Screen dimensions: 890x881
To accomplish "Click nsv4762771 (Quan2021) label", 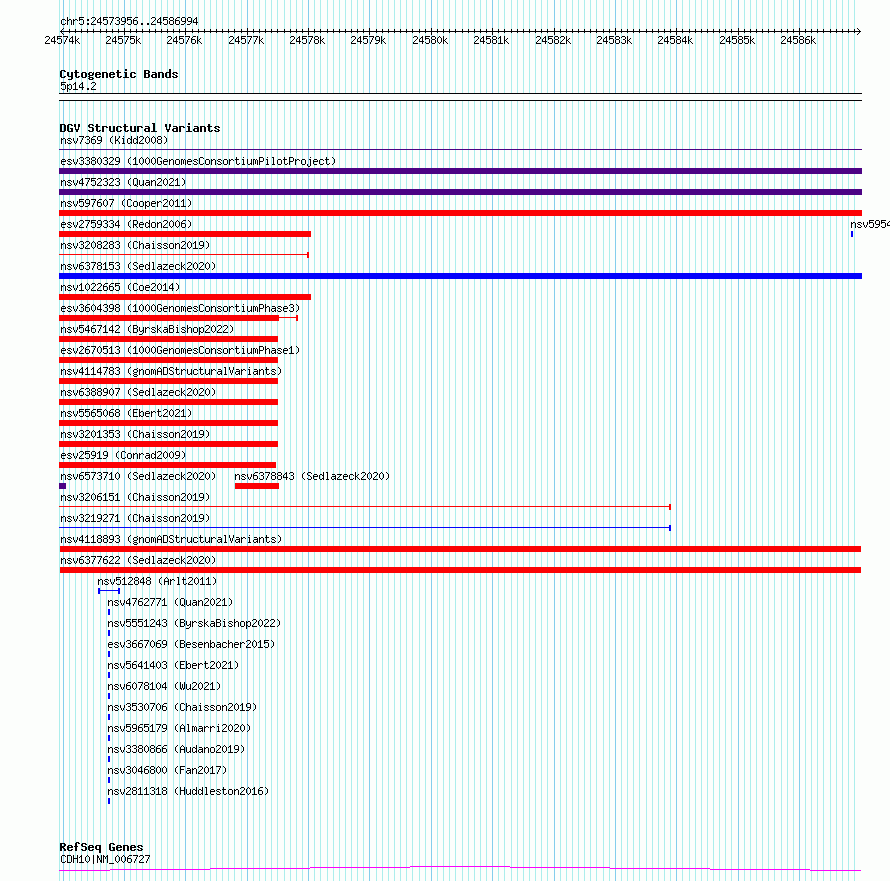I will point(170,602).
